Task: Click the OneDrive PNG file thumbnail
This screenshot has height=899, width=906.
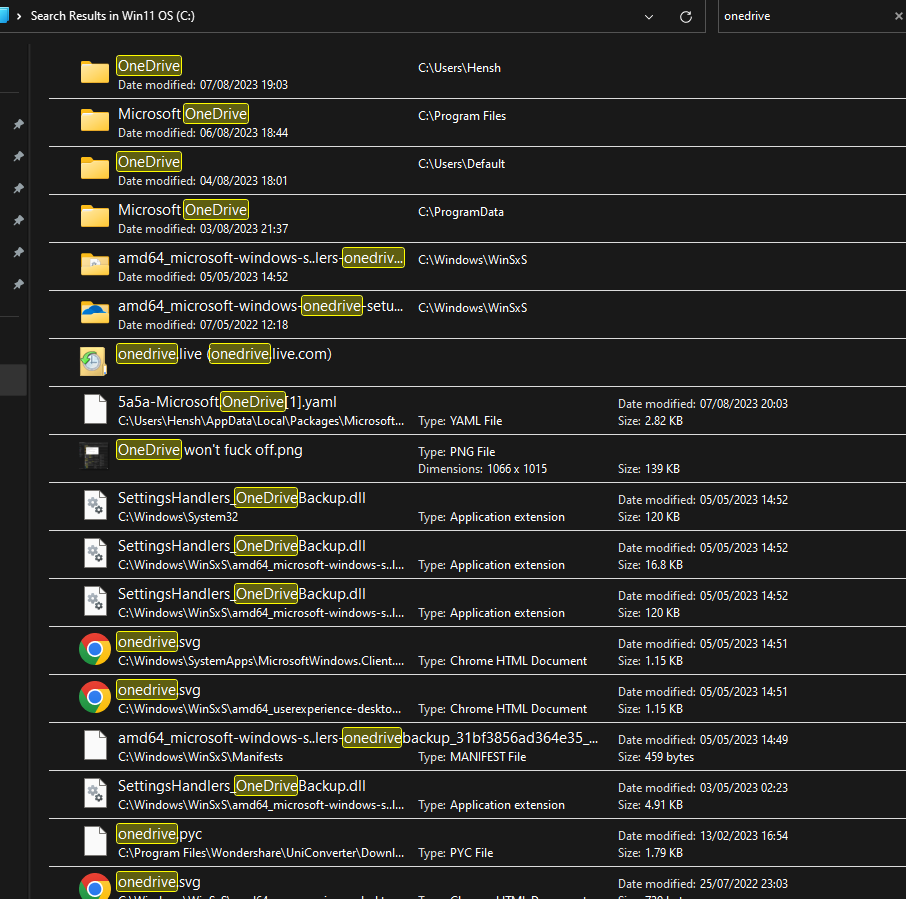Action: click(94, 456)
